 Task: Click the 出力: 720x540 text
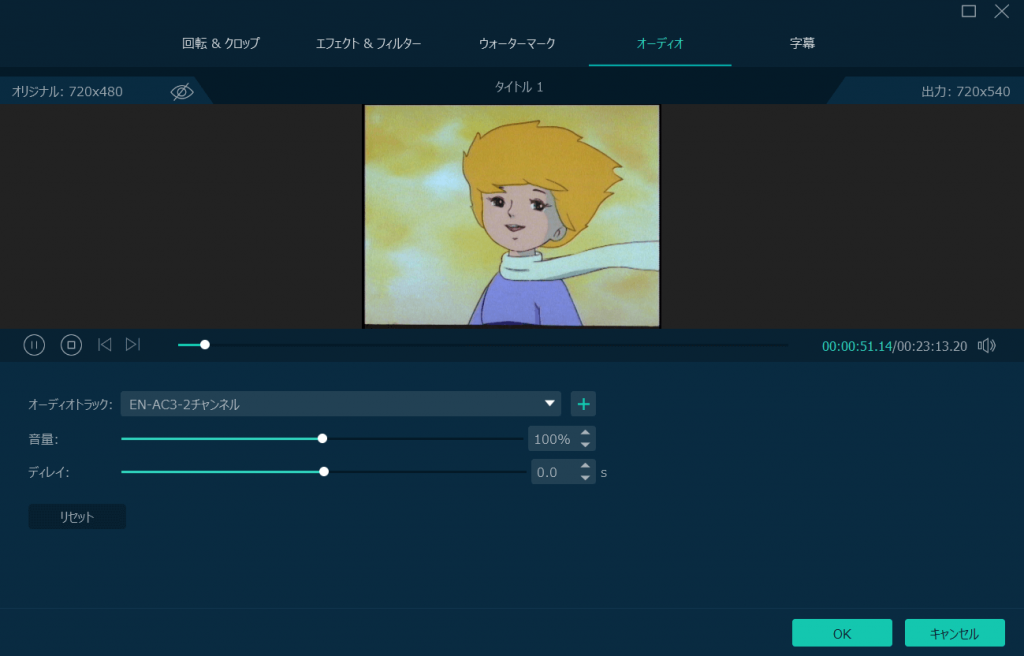[x=966, y=91]
